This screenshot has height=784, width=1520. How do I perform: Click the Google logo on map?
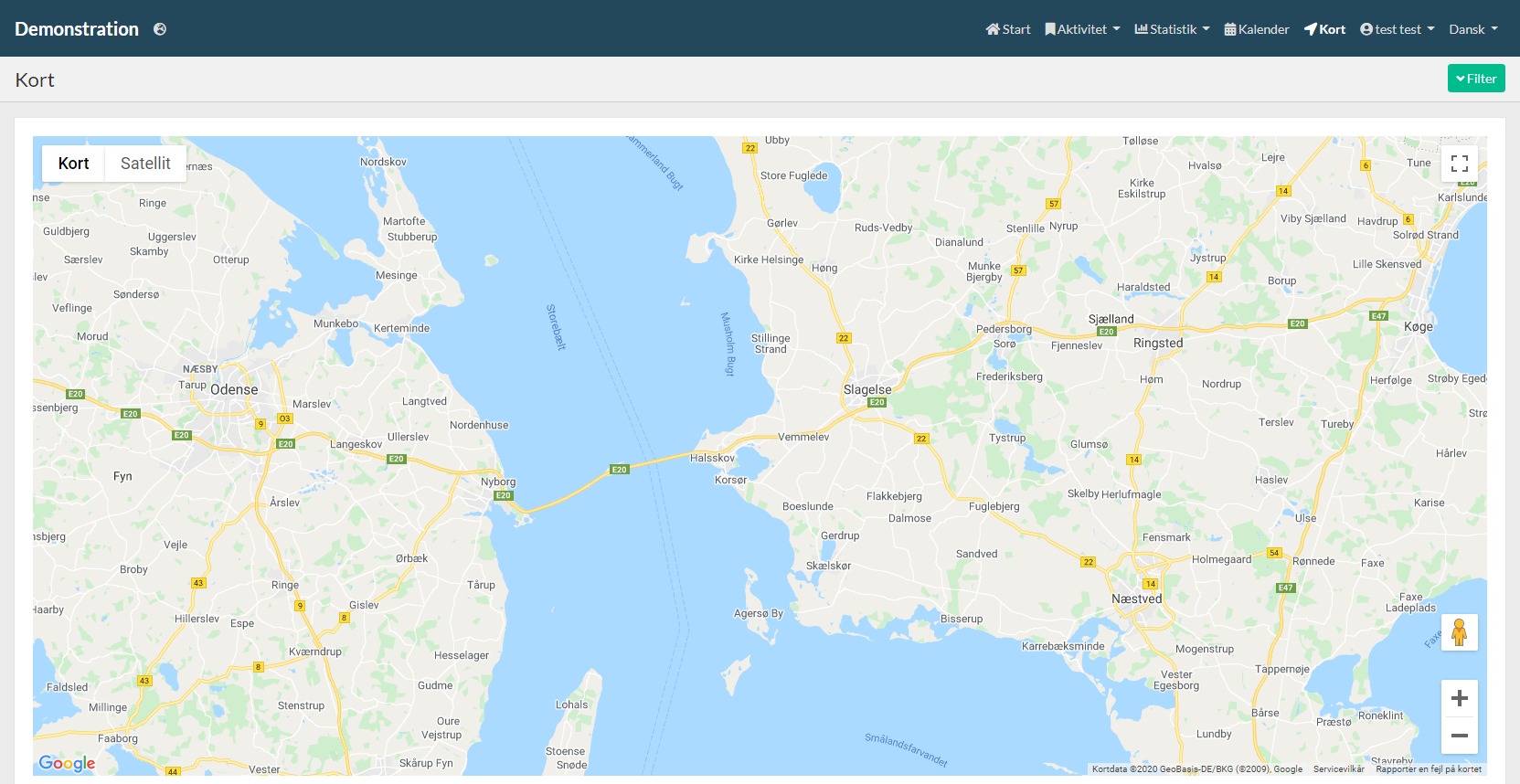coord(67,763)
